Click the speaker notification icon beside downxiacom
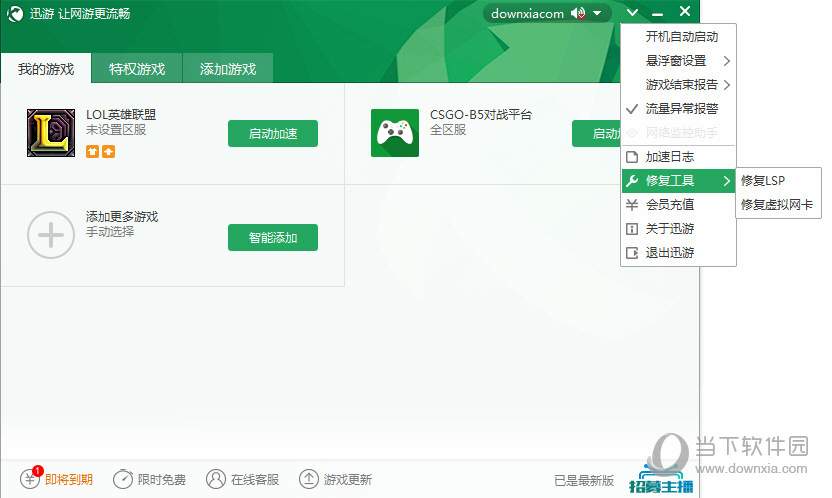This screenshot has width=832, height=498. click(578, 13)
